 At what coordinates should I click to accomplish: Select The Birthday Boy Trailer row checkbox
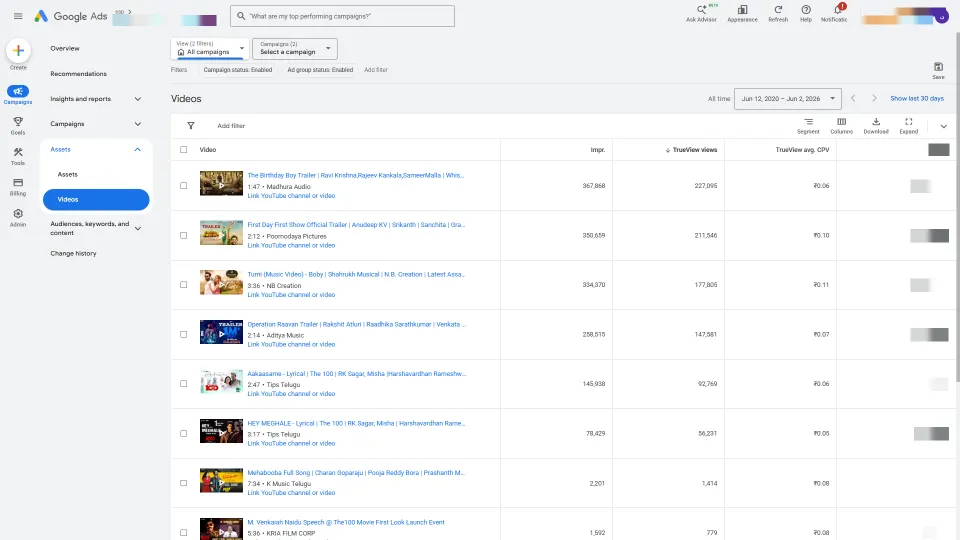184,186
